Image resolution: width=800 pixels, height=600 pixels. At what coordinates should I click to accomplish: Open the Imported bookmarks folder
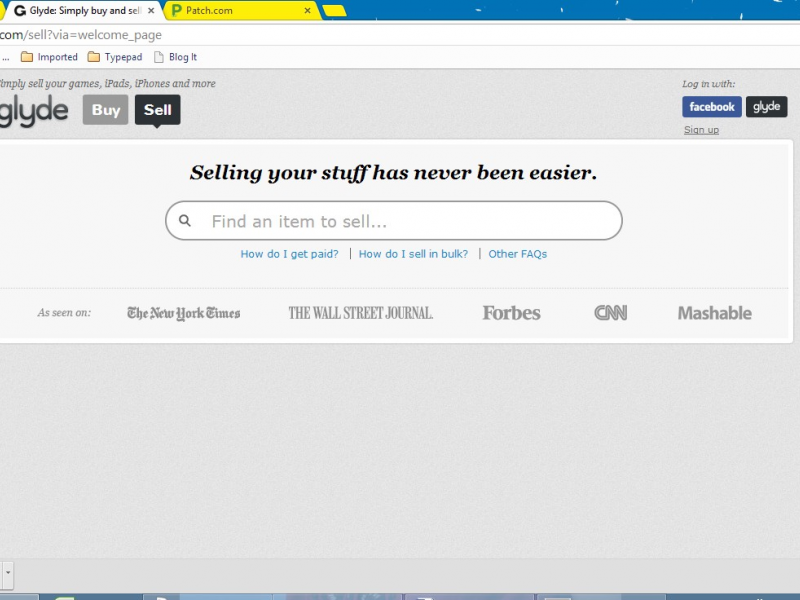pos(49,57)
